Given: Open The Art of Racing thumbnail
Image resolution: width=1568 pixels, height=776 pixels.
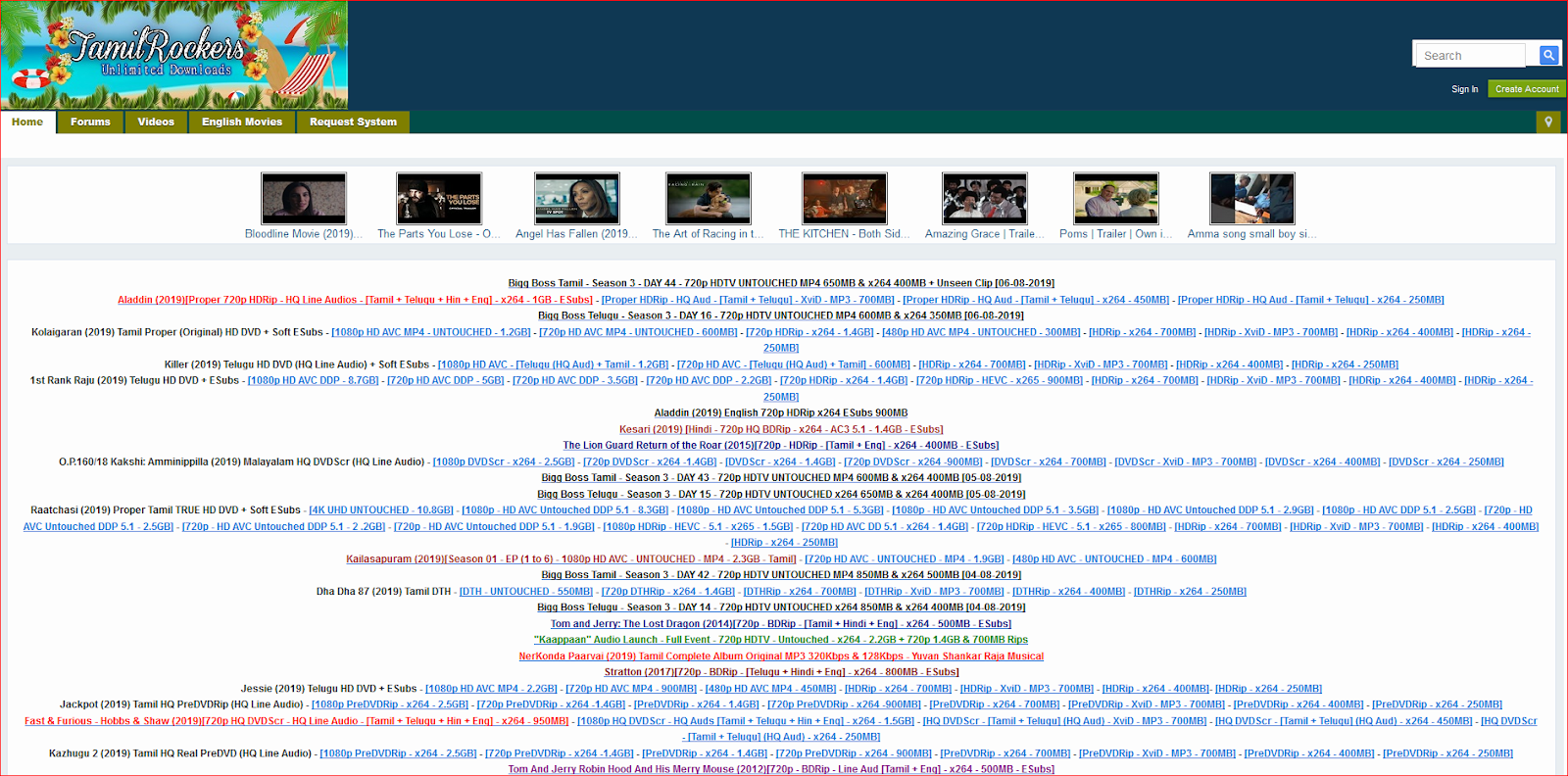Looking at the screenshot, I should pyautogui.click(x=709, y=199).
